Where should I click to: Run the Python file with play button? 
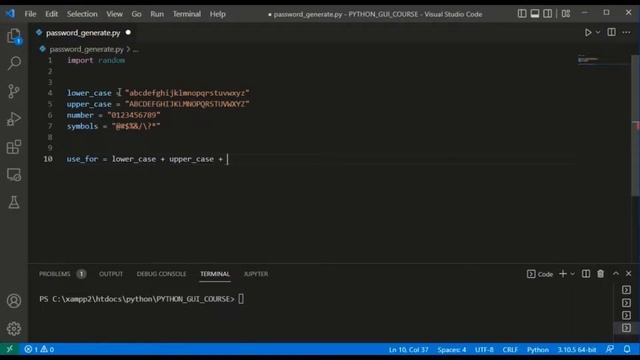(588, 32)
